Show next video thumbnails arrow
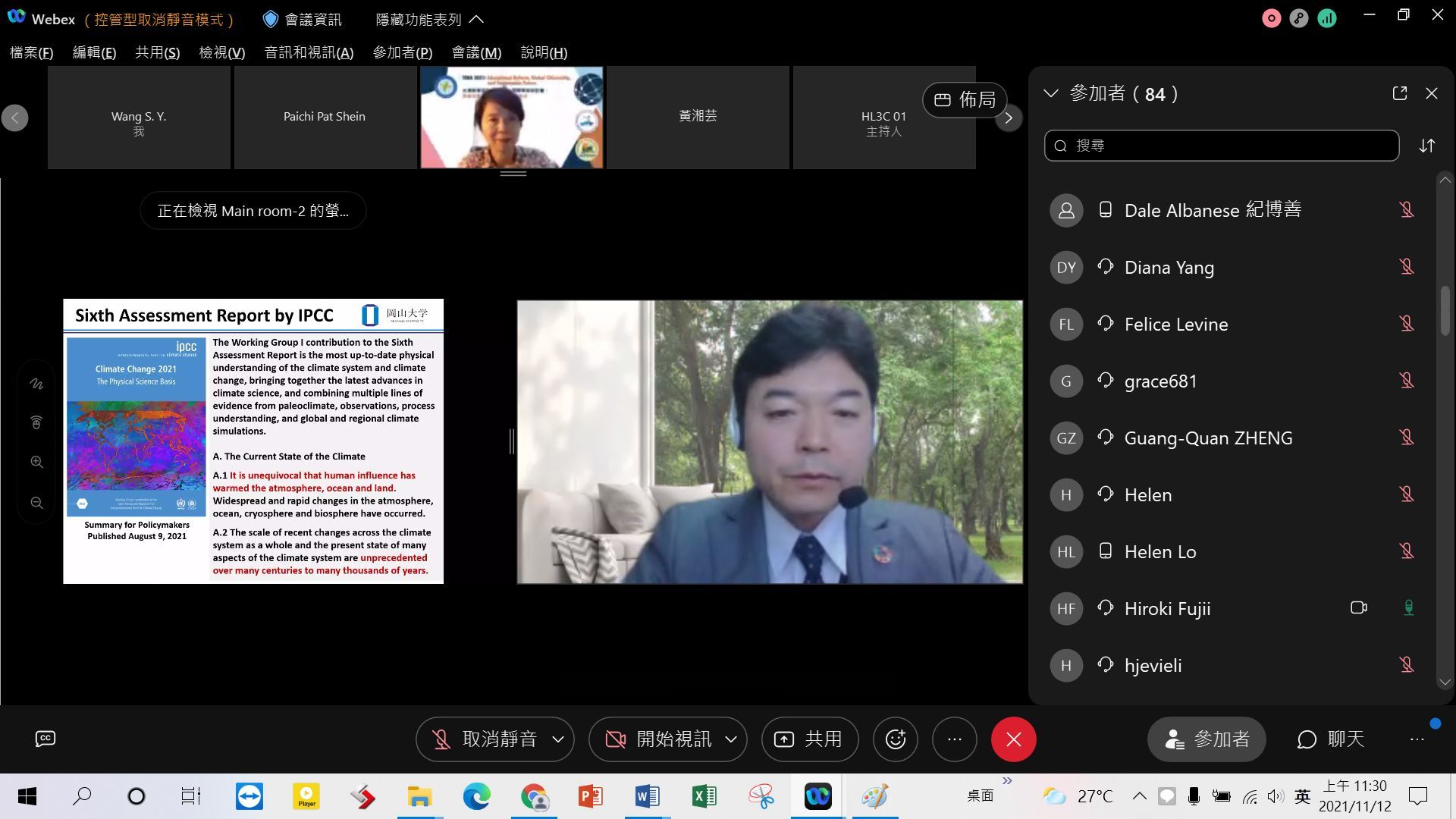This screenshot has height=819, width=1456. pos(1009,118)
